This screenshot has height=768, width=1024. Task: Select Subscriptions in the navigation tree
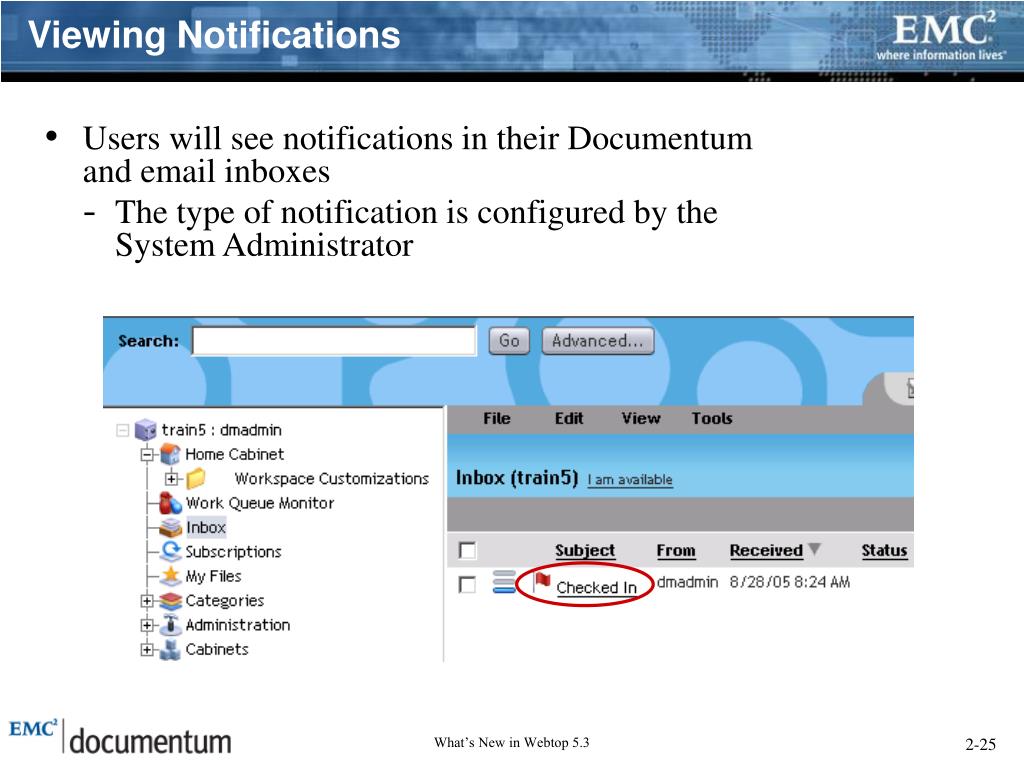[x=233, y=552]
